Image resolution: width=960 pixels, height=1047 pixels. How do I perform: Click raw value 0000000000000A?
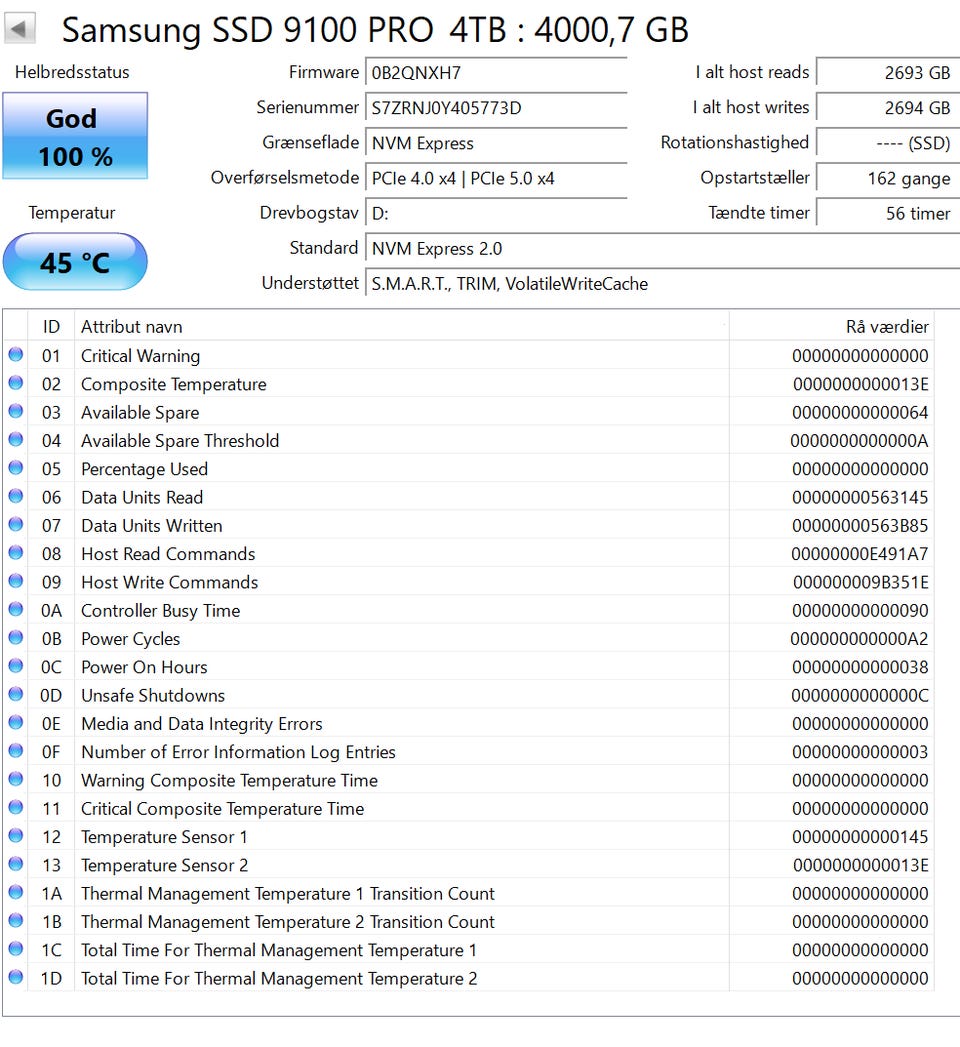coord(859,441)
